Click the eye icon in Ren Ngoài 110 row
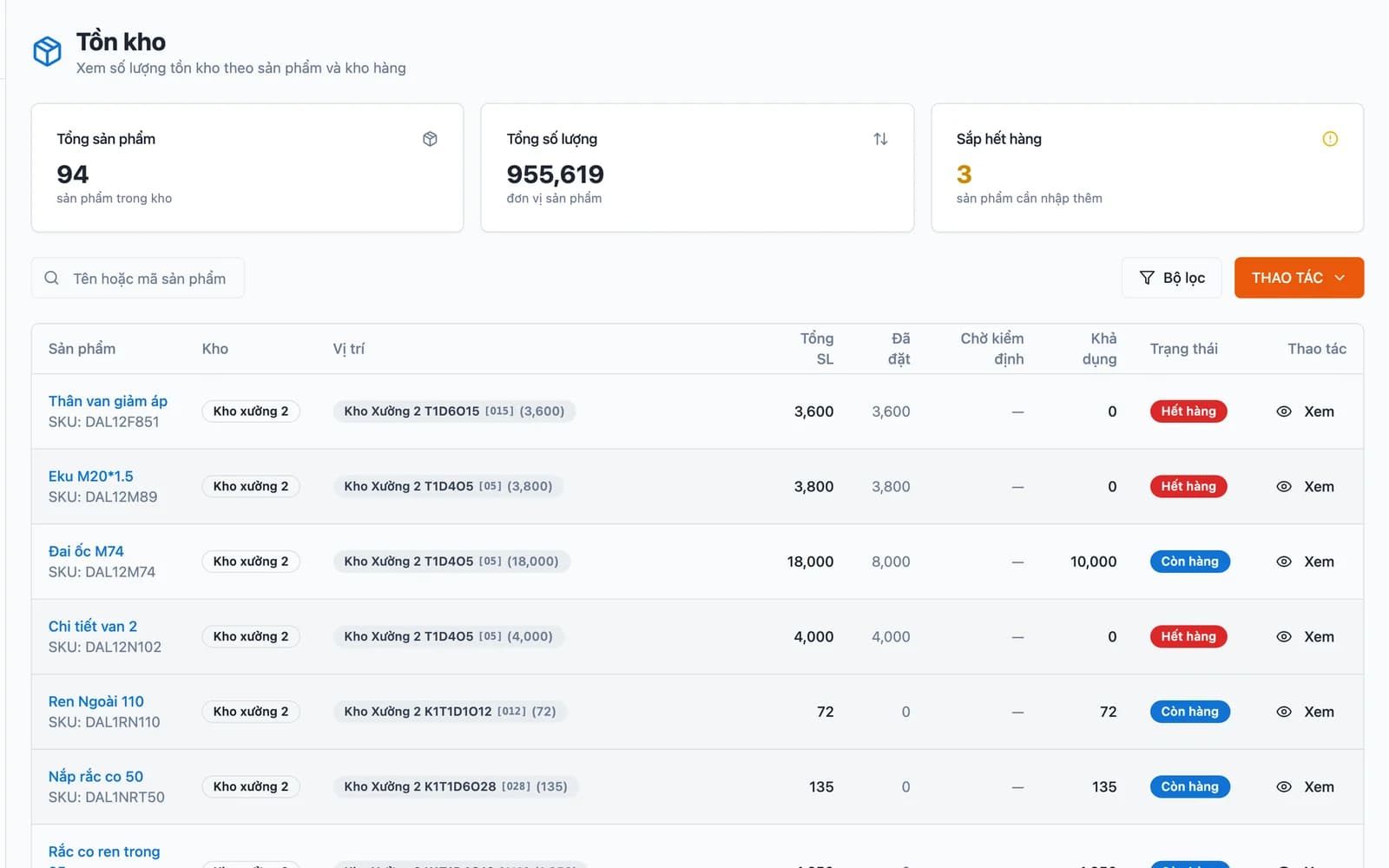This screenshot has width=1389, height=868. (1284, 712)
